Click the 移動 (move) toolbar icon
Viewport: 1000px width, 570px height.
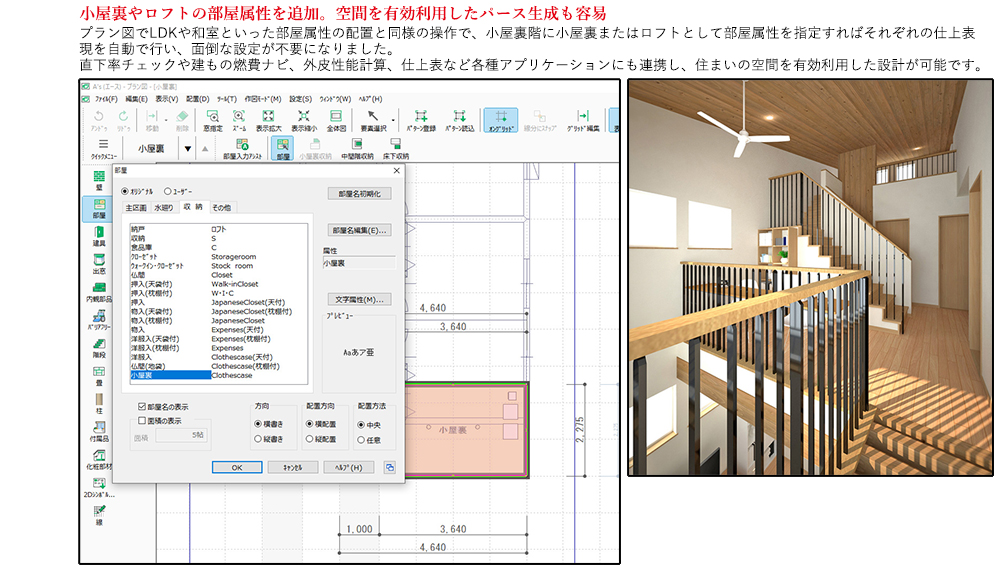pyautogui.click(x=152, y=120)
